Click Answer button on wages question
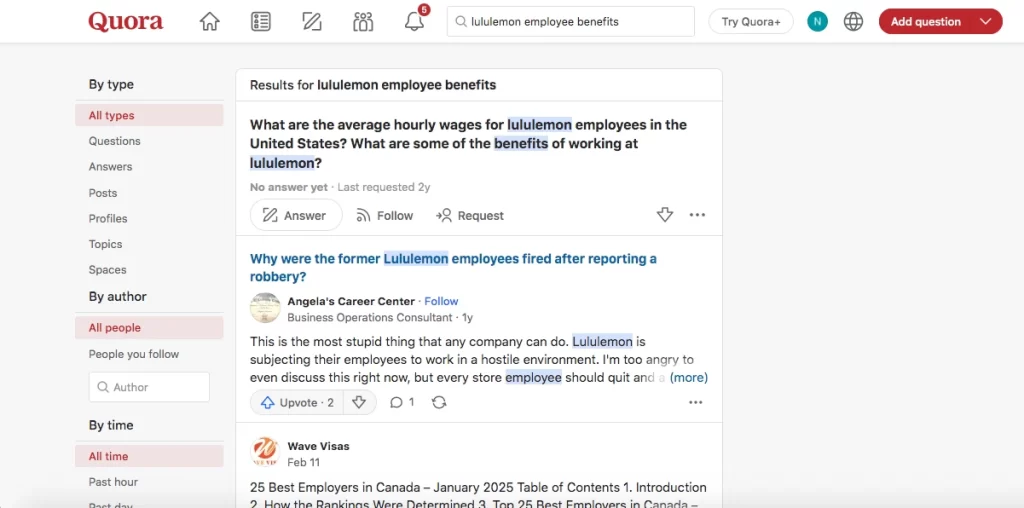This screenshot has height=508, width=1024. [x=296, y=215]
